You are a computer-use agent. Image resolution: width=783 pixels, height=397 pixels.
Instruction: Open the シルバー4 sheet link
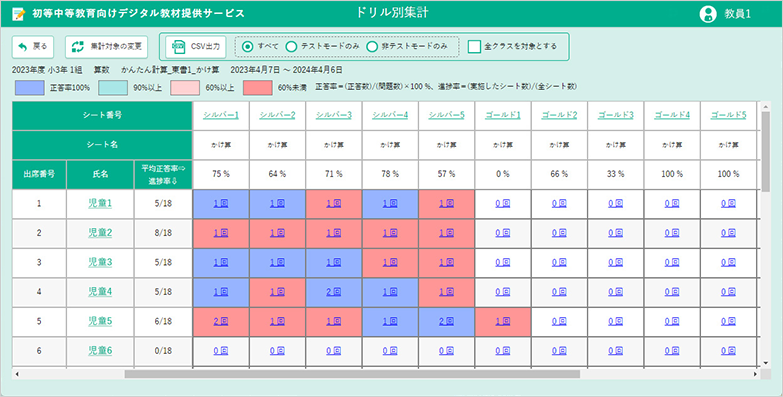pyautogui.click(x=390, y=115)
